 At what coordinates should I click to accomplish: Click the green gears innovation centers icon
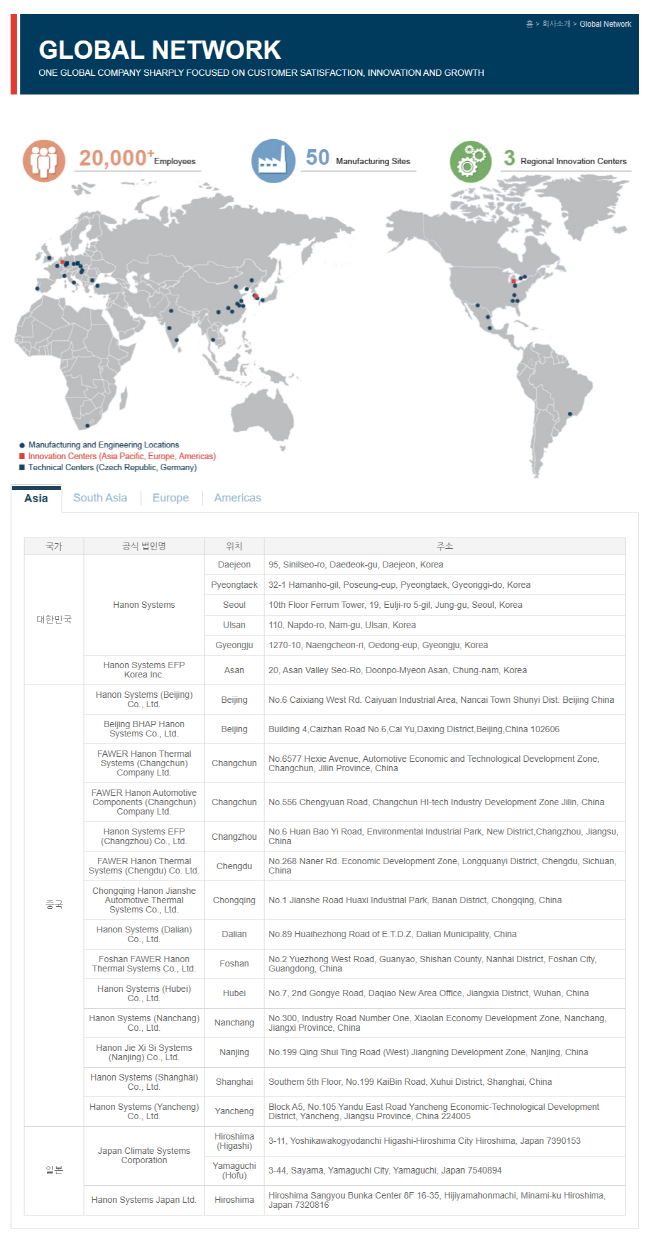[470, 160]
